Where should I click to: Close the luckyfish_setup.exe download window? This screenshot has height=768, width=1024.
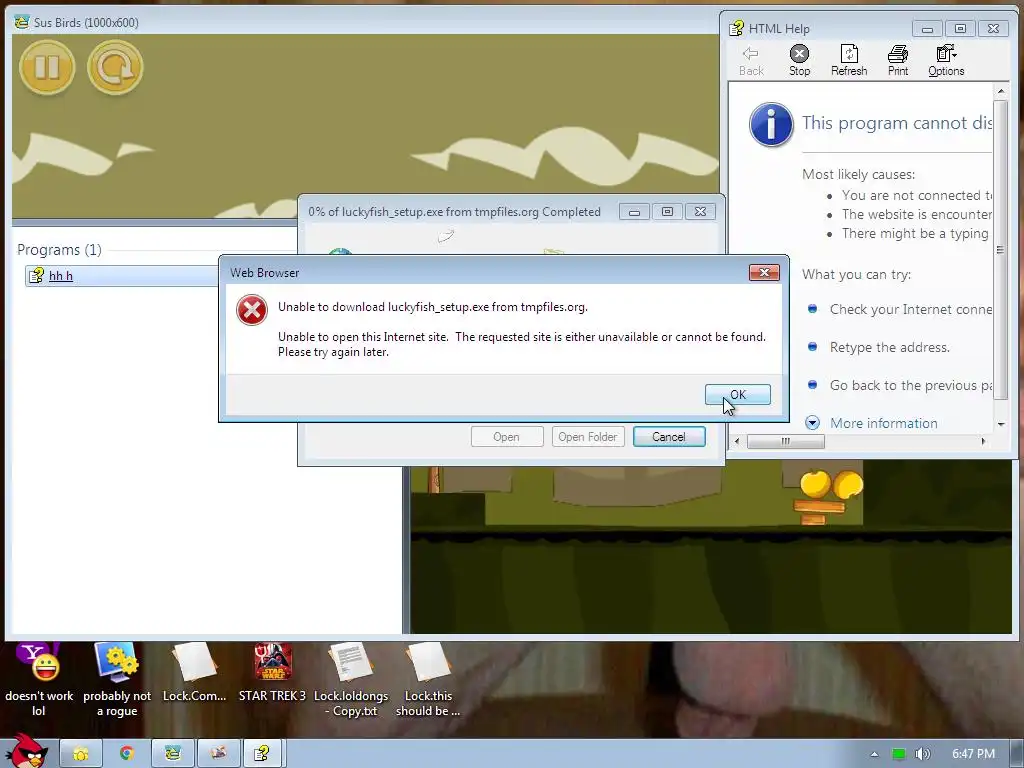pos(700,212)
